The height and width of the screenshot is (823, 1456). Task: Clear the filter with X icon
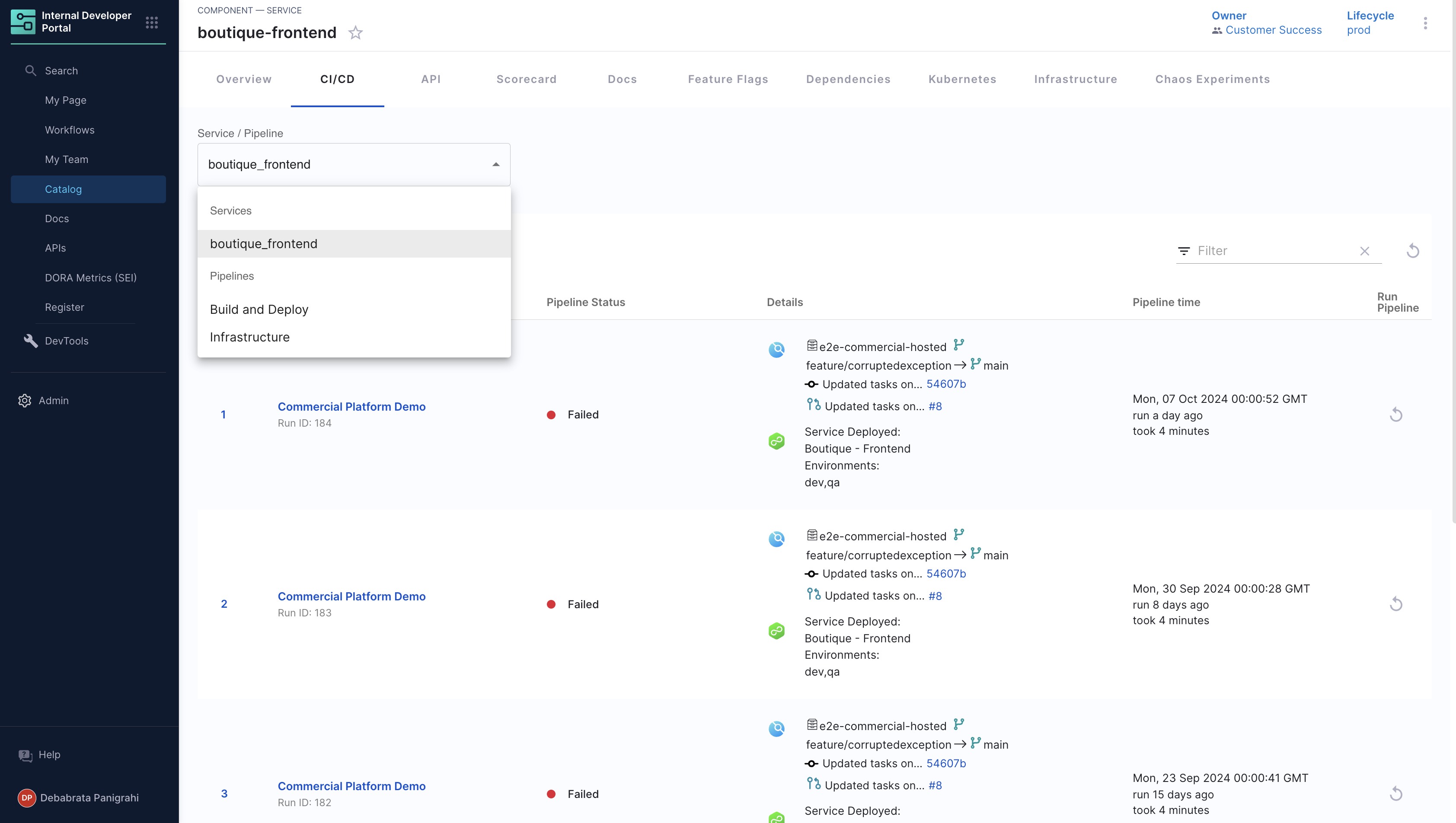(x=1364, y=251)
